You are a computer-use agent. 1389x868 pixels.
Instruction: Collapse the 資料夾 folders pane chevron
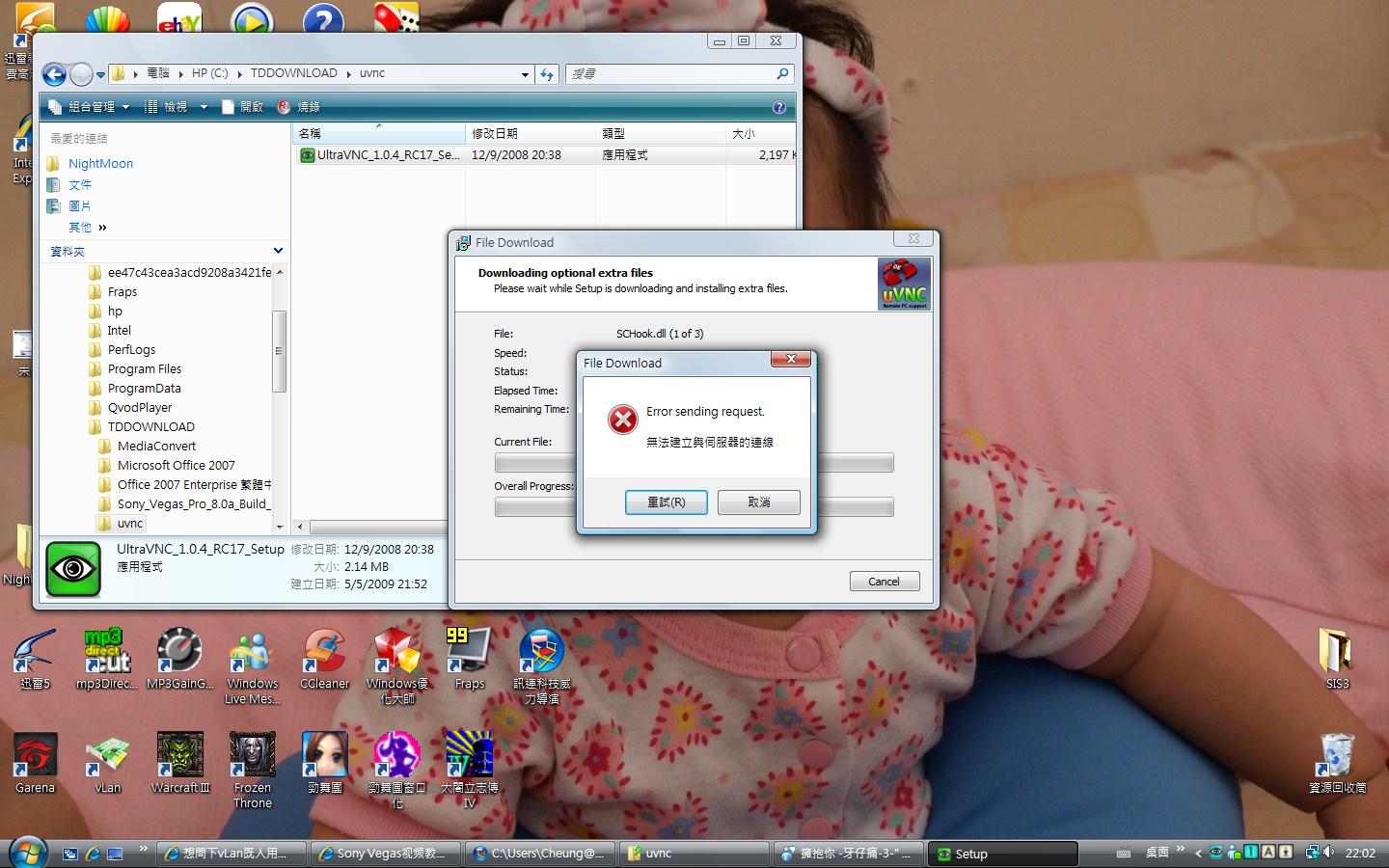[278, 251]
